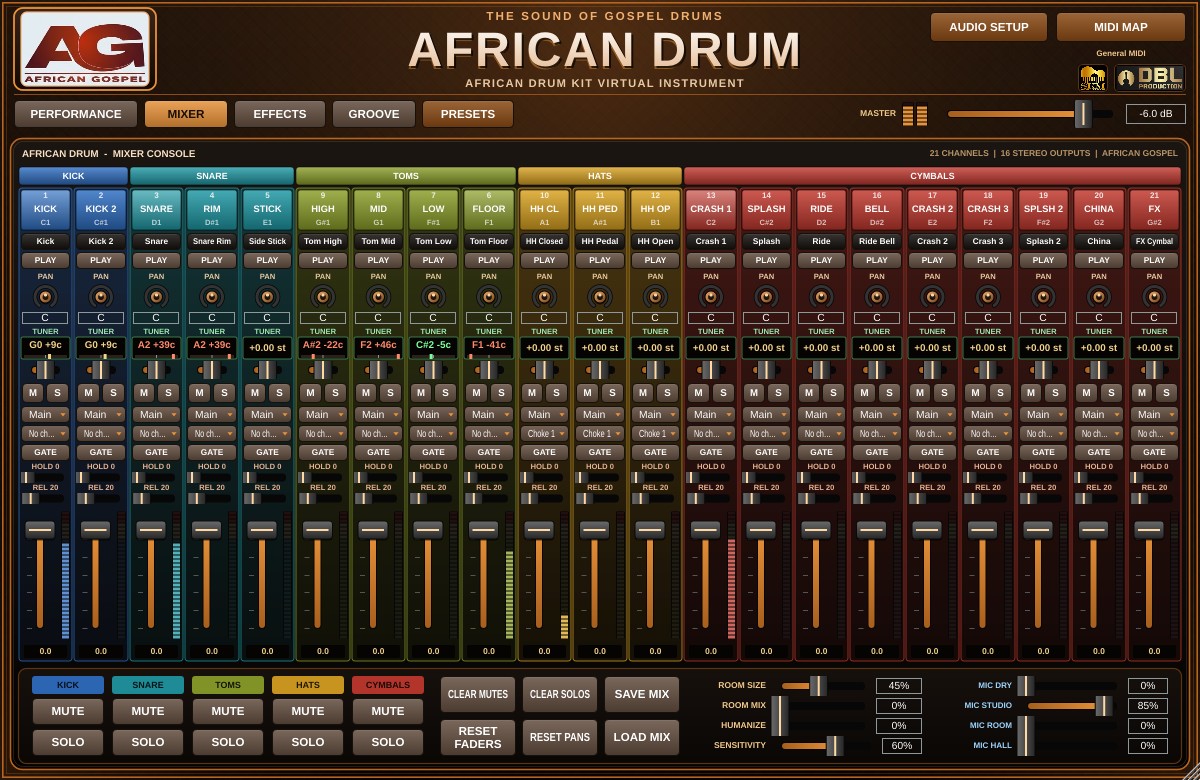Screen dimensions: 1200x780
Task: Click the FLOOR tom pan knob
Action: pyautogui.click(x=489, y=297)
